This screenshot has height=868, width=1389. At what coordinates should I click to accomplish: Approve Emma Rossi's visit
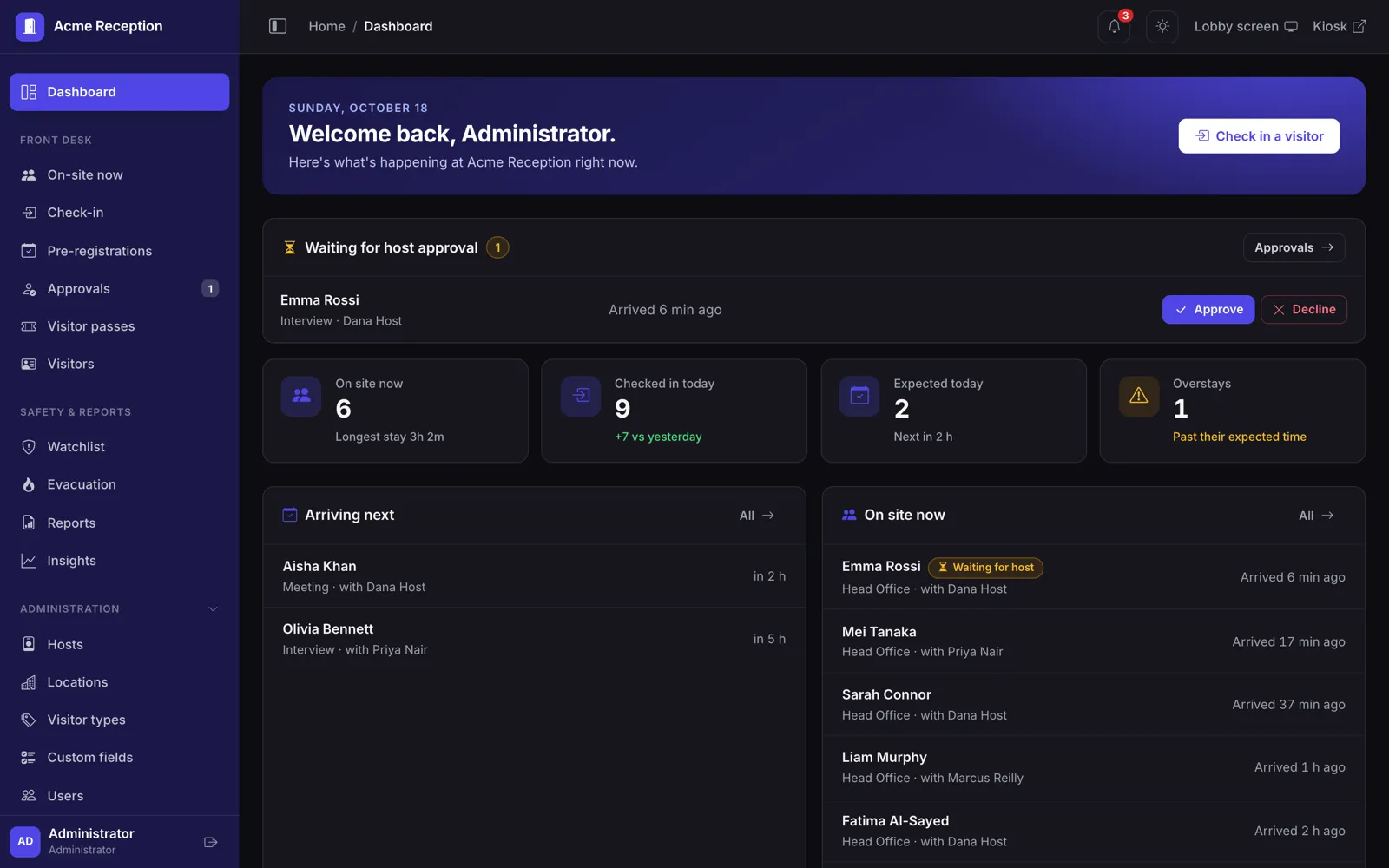tap(1208, 310)
